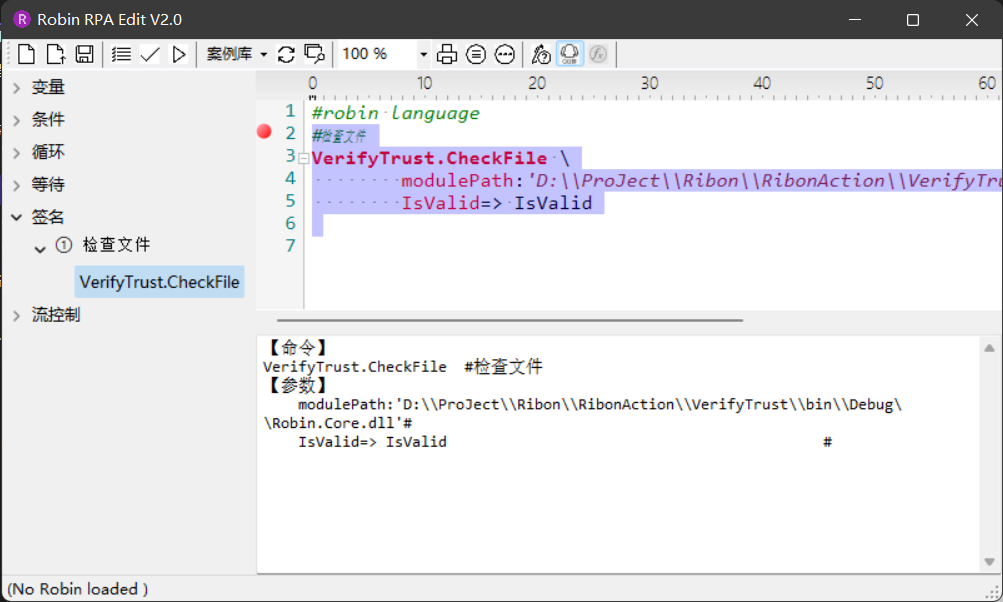Click the numbered list toolbar icon
This screenshot has height=602, width=1003.
[121, 54]
